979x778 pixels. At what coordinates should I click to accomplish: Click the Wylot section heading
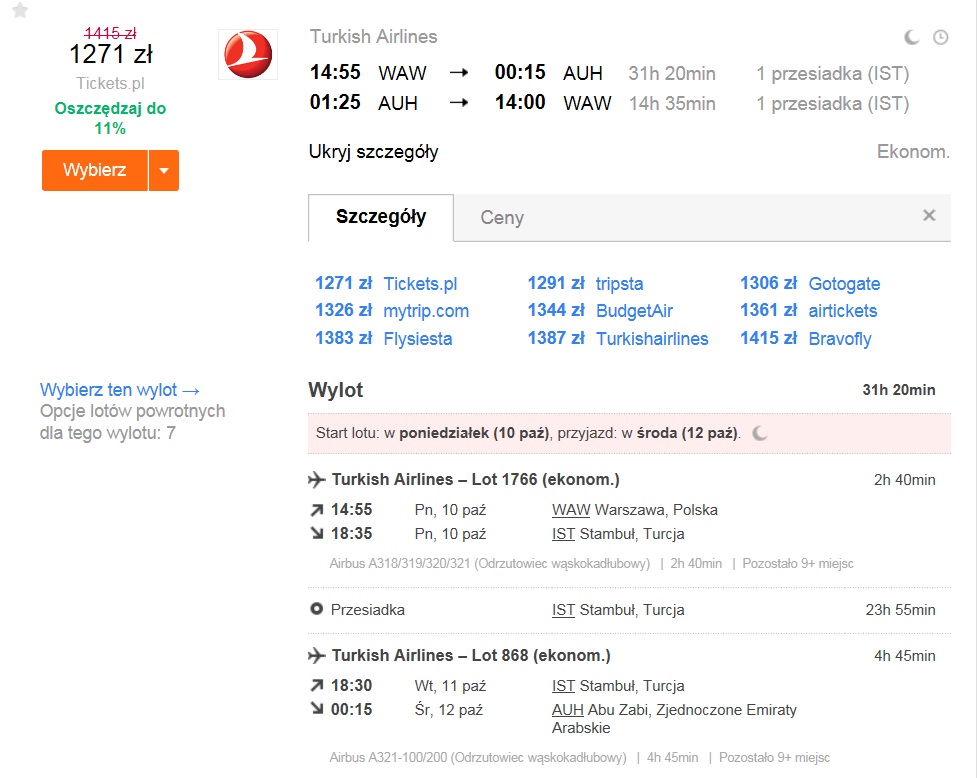335,390
